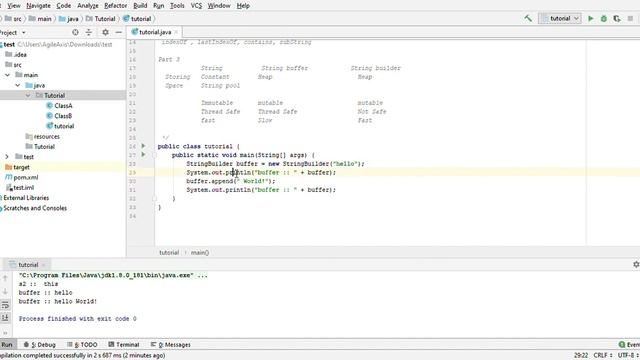Close the tutorial.java editor tab
Viewport: 640px width, 360px height.
(176, 32)
